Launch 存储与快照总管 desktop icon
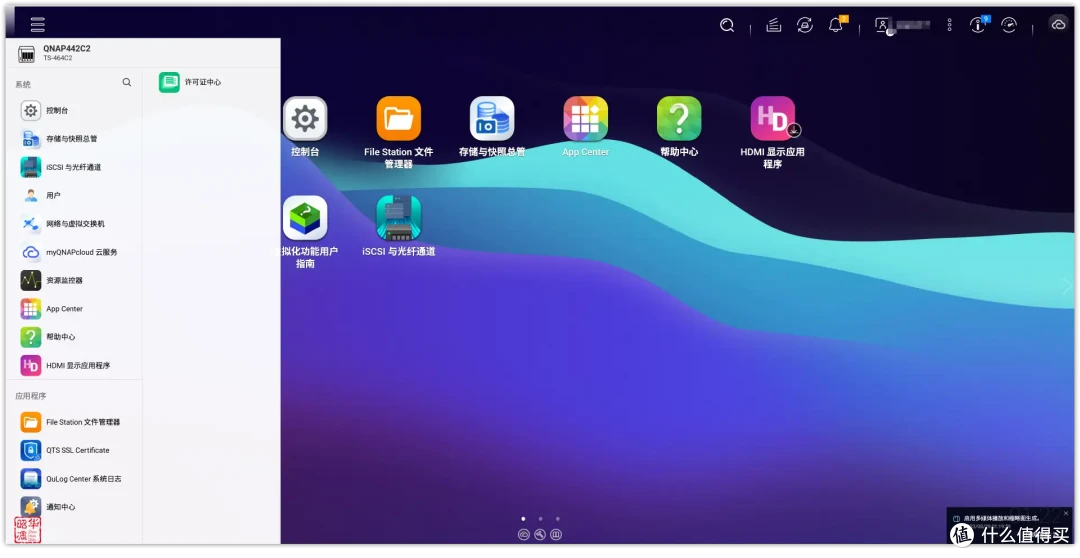Image resolution: width=1080 pixels, height=558 pixels. point(492,118)
